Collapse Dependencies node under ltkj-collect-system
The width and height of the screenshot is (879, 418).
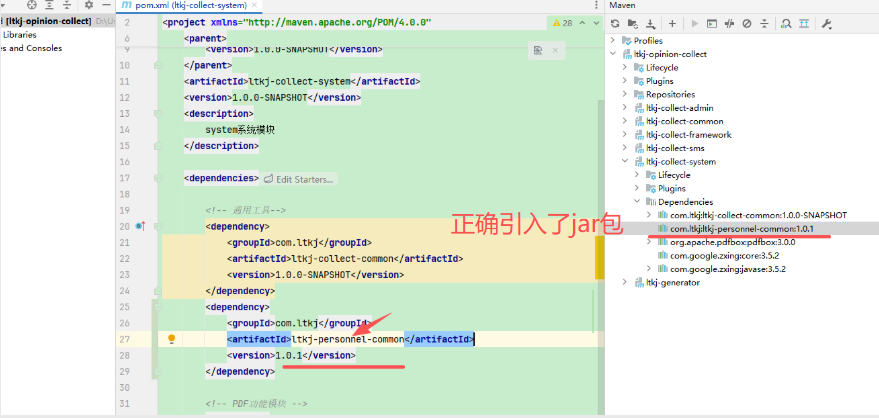(637, 202)
